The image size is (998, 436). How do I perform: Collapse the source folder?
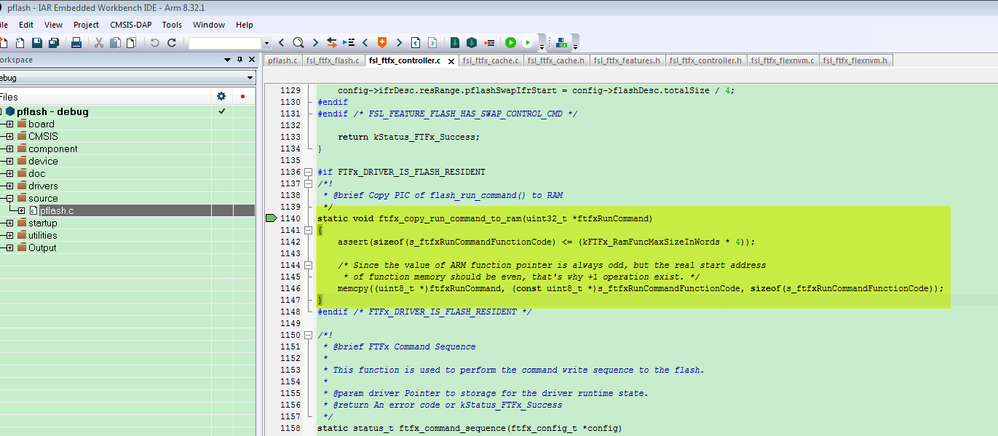point(10,199)
